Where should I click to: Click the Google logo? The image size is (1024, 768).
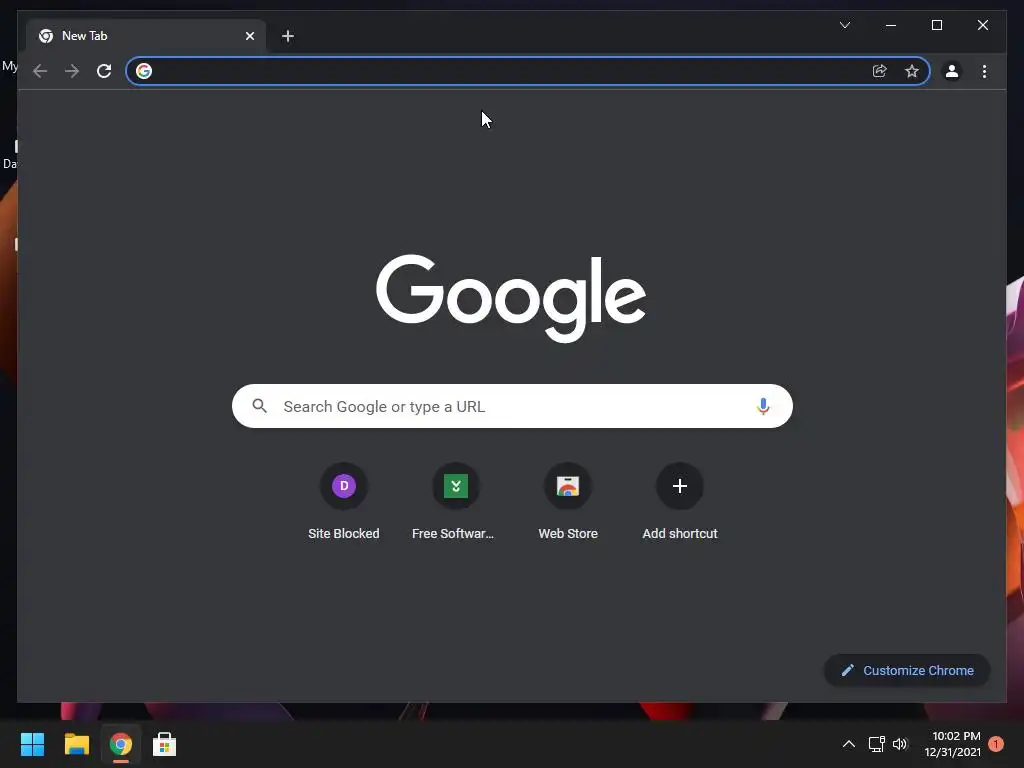click(x=511, y=298)
